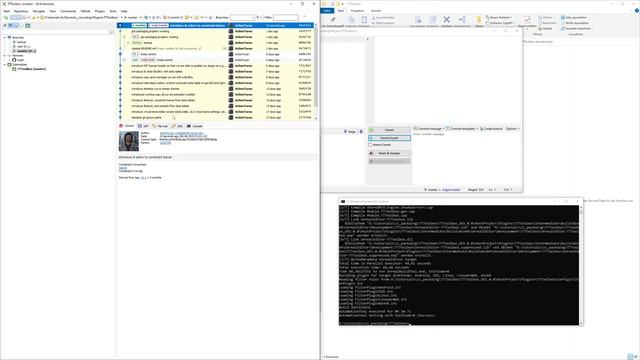This screenshot has width=640, height=360.
Task: Switch to the Diff tab
Action: 143,126
